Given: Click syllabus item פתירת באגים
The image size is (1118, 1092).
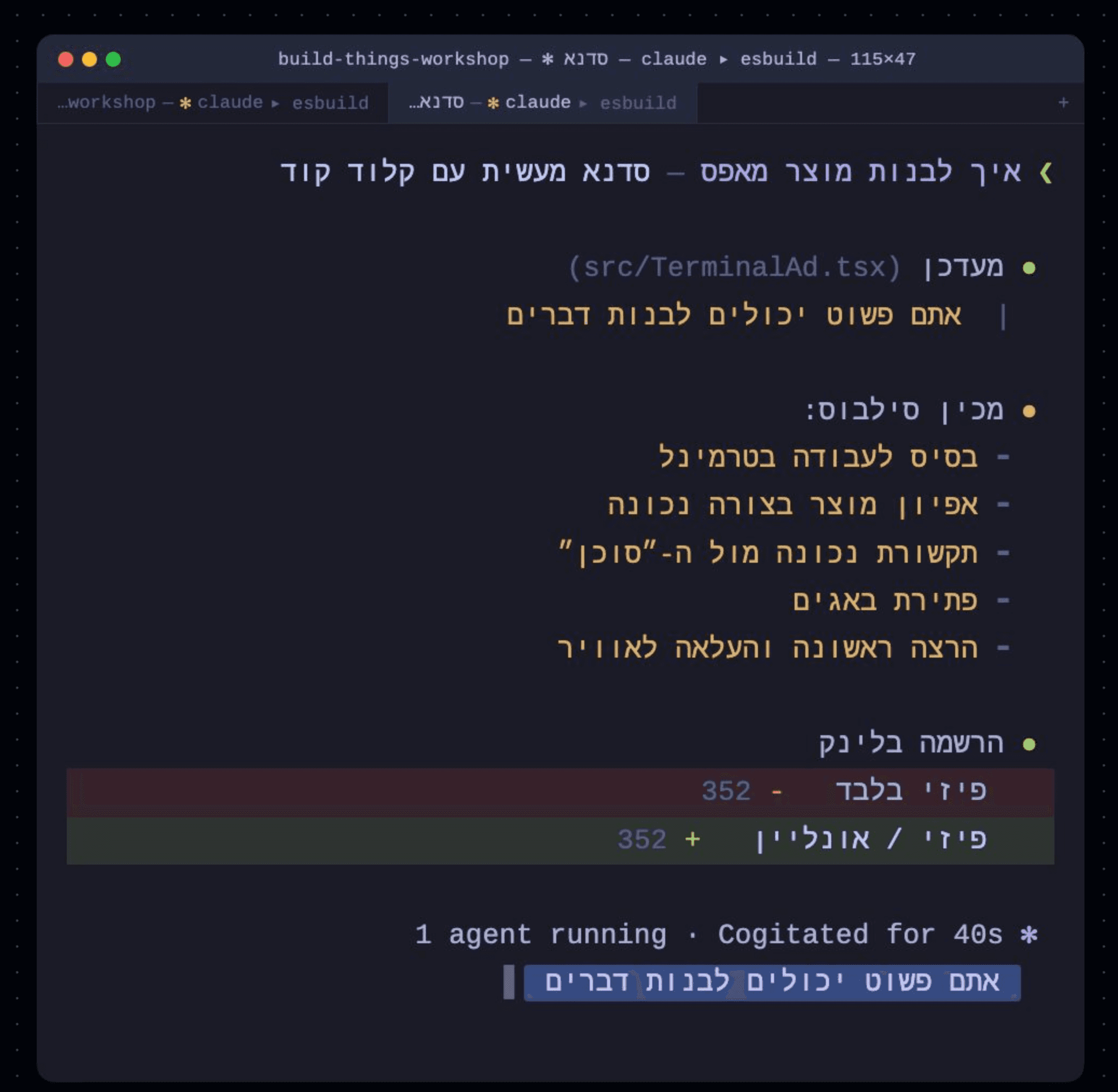Looking at the screenshot, I should (885, 601).
